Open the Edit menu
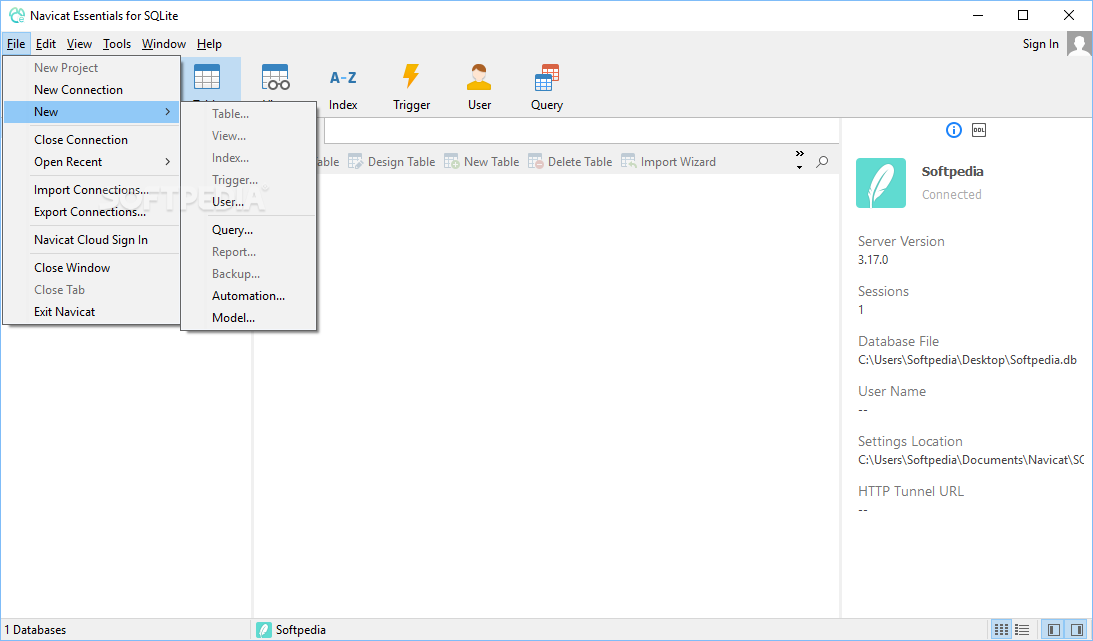This screenshot has height=641, width=1093. click(46, 44)
